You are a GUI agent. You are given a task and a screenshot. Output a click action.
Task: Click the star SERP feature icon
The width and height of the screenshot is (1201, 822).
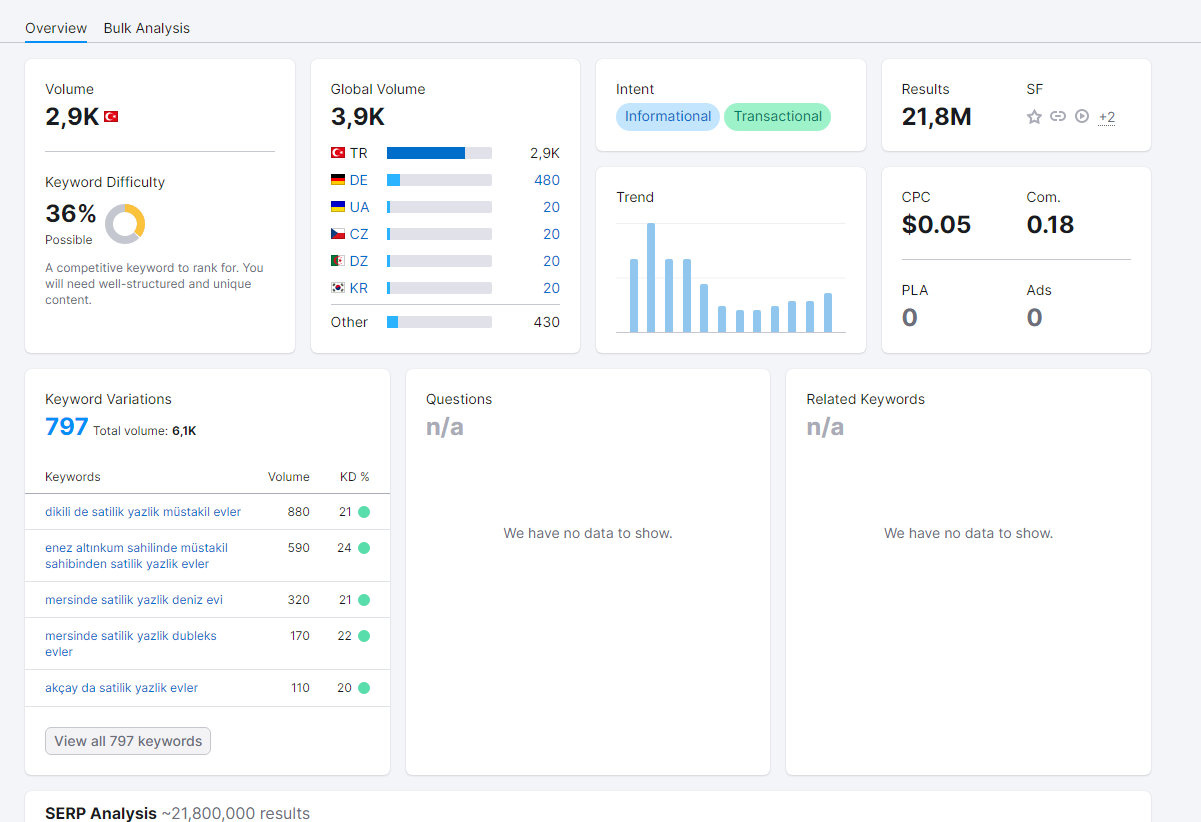(x=1035, y=117)
